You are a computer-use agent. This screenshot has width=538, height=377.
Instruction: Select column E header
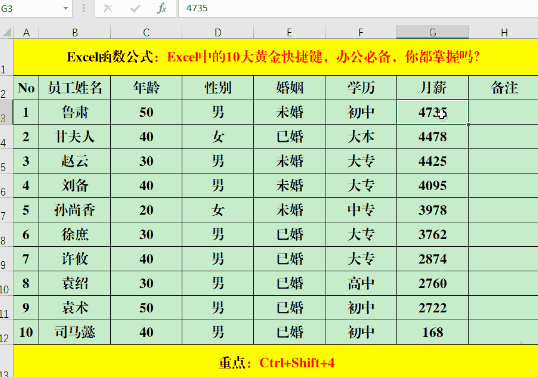tap(290, 33)
